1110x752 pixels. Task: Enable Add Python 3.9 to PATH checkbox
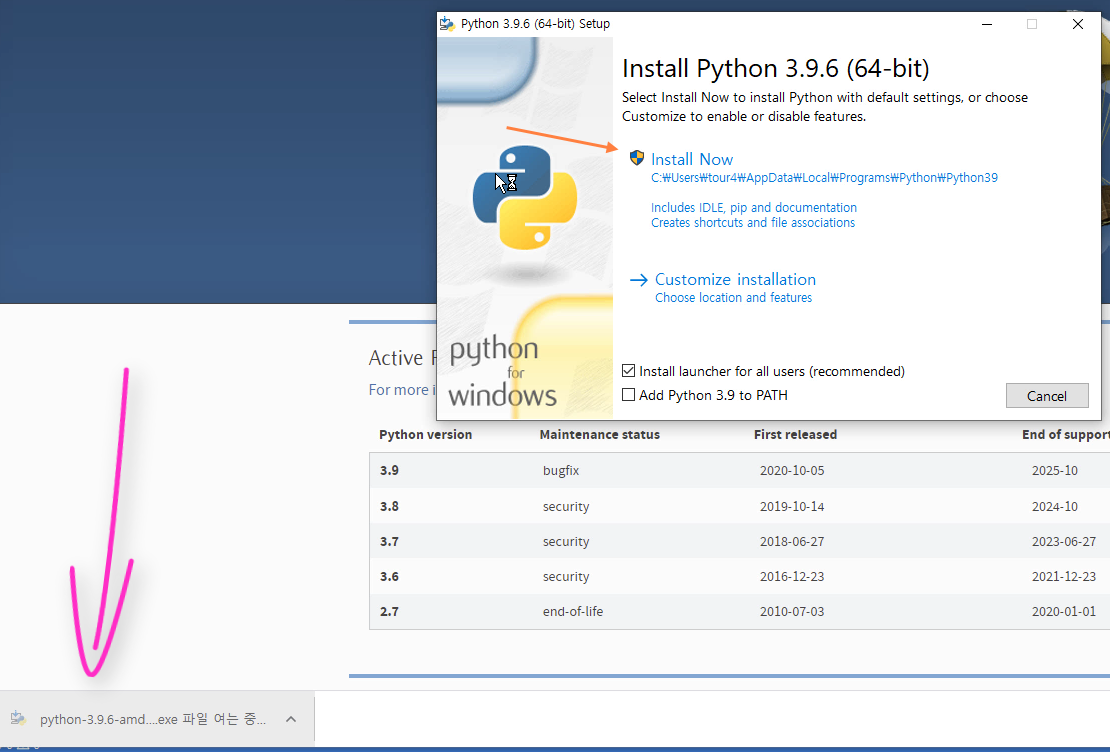[x=628, y=395]
